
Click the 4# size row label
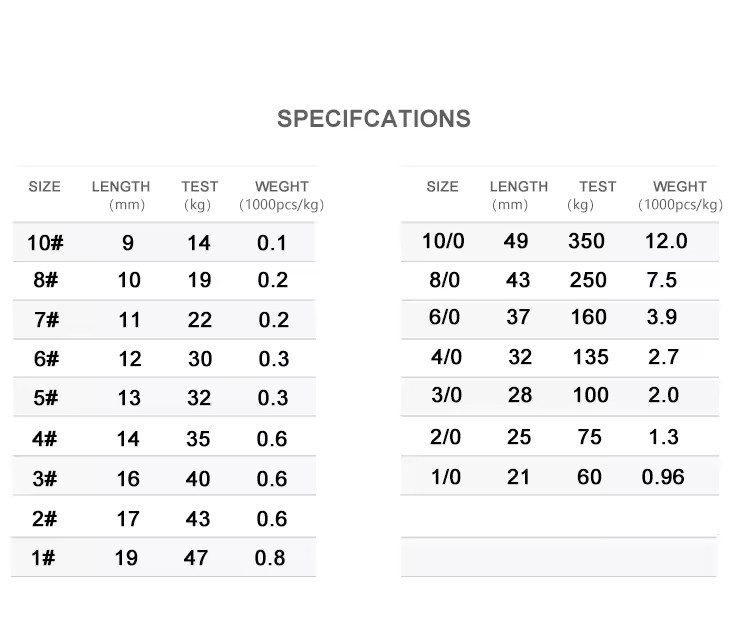point(44,439)
